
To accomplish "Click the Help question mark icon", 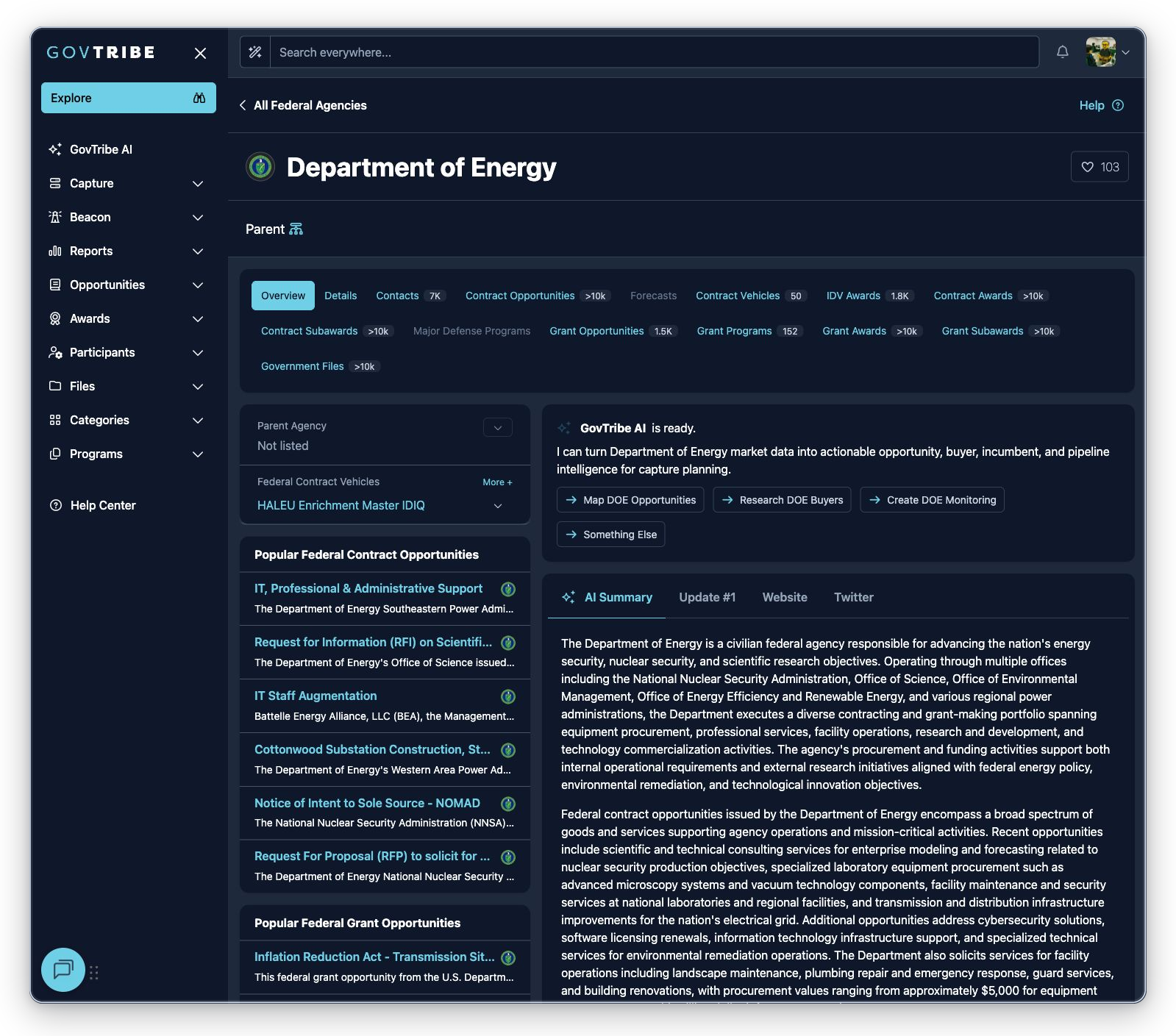I will click(1118, 105).
